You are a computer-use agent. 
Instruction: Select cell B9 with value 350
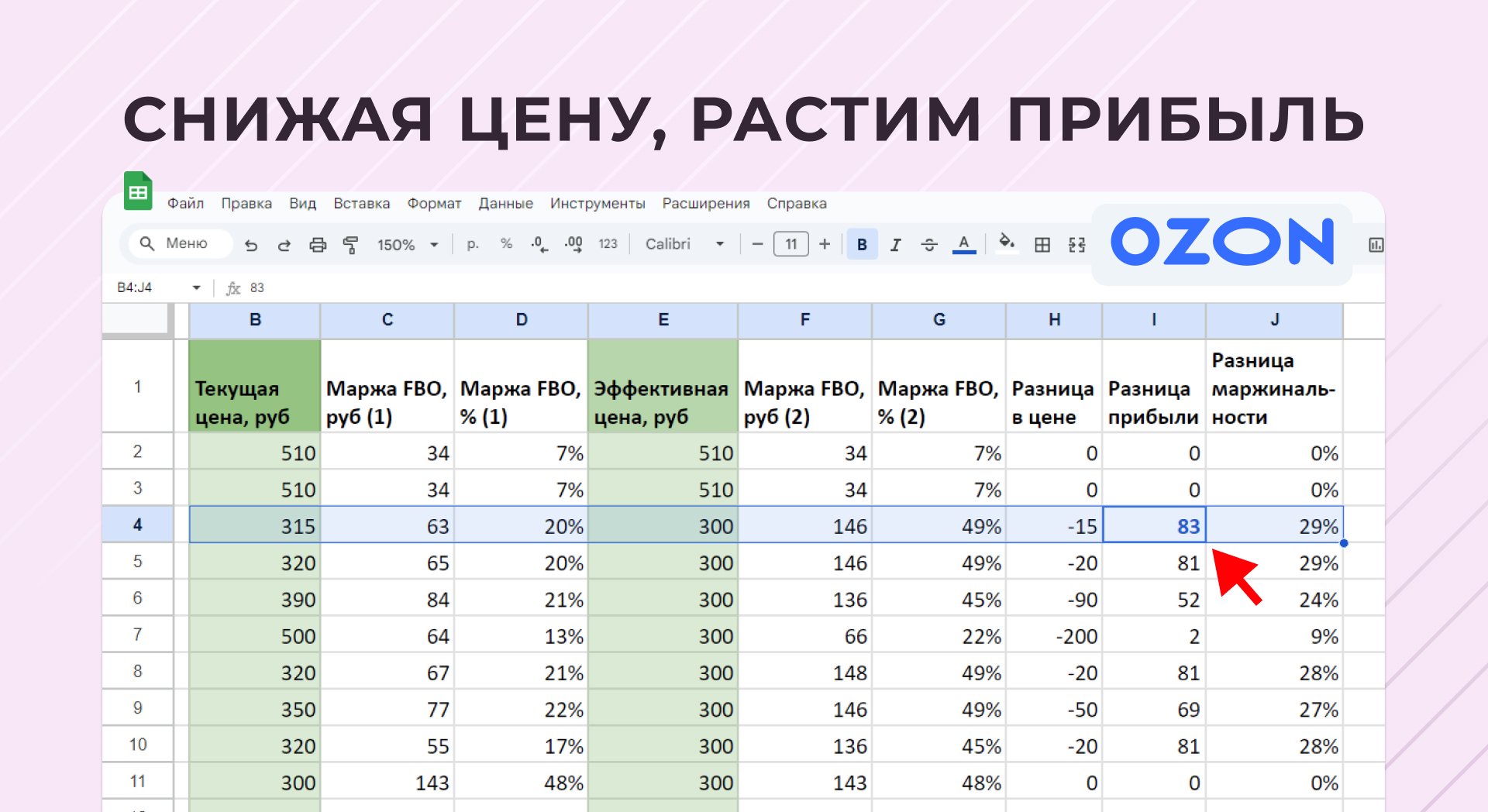(x=255, y=709)
